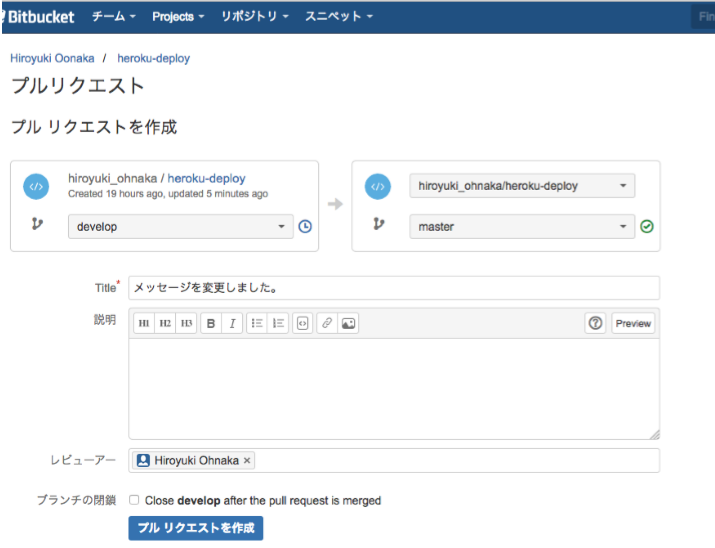Toggle italic formatting in description
This screenshot has width=715, height=548.
[232, 323]
